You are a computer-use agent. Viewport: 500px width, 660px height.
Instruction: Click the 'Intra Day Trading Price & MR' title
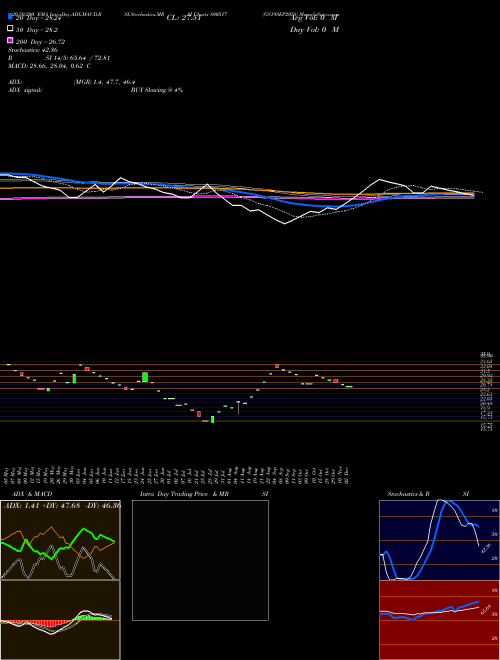(x=184, y=494)
